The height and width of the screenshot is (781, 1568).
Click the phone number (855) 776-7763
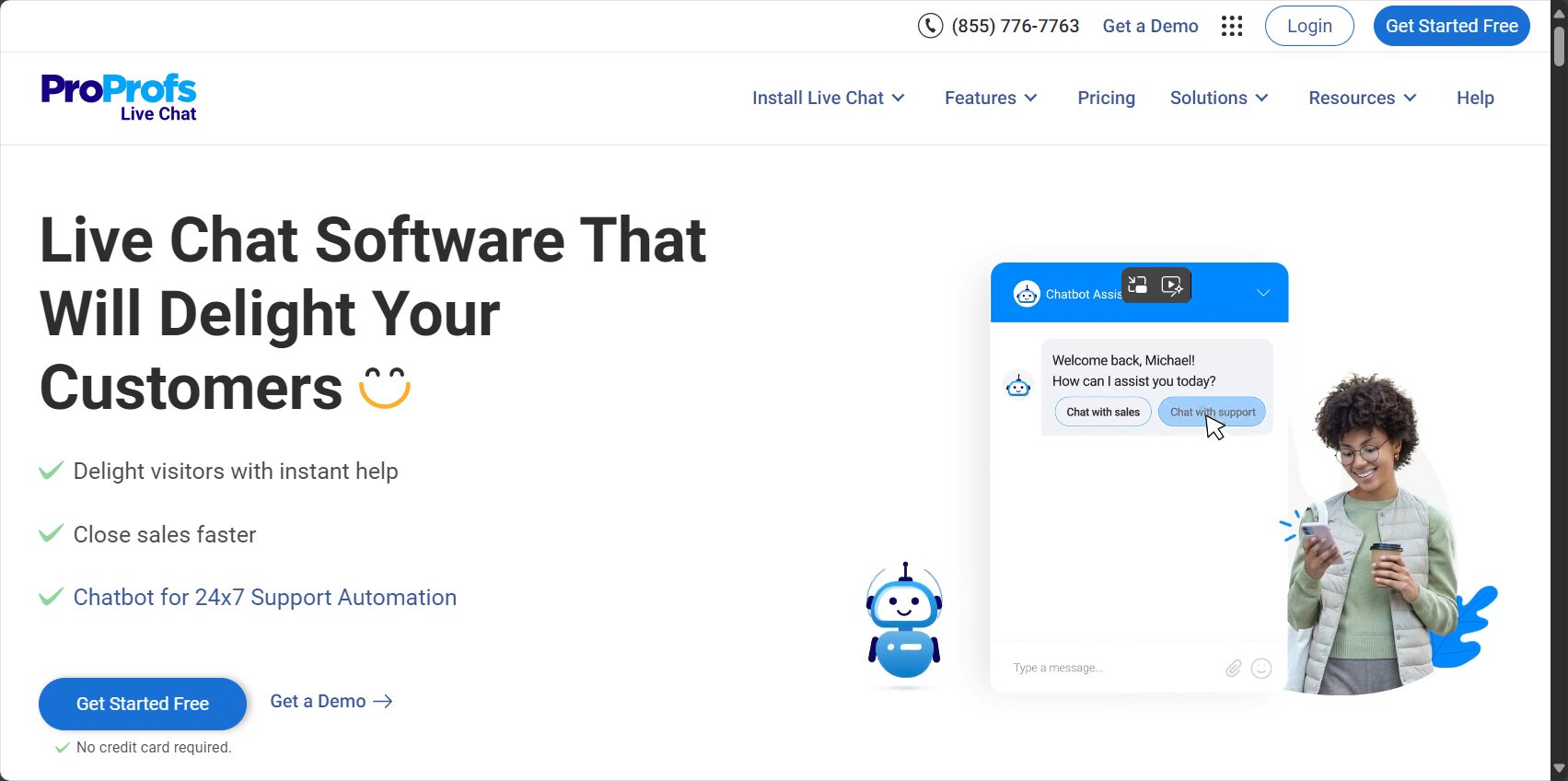1015,26
